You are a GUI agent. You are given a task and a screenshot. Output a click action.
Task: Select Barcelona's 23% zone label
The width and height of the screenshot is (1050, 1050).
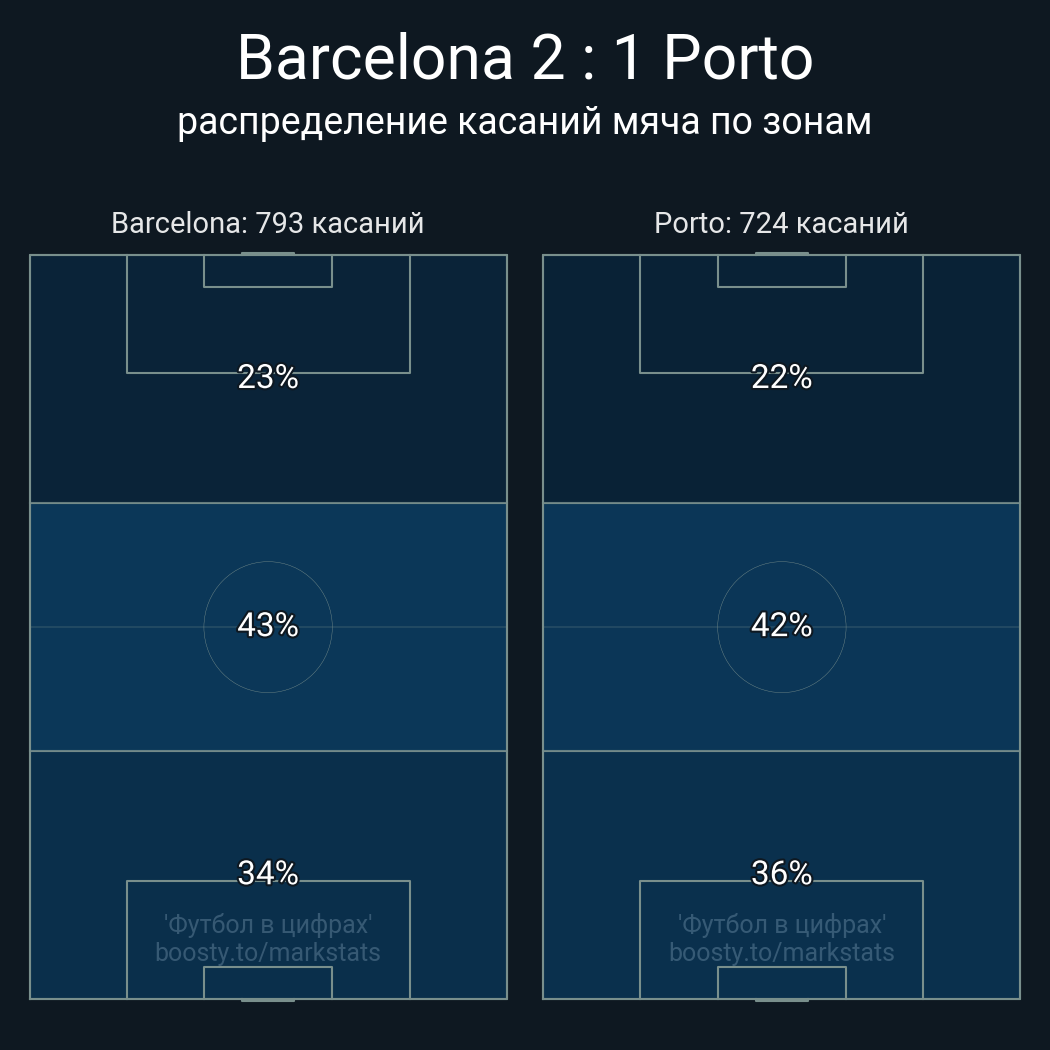click(268, 377)
